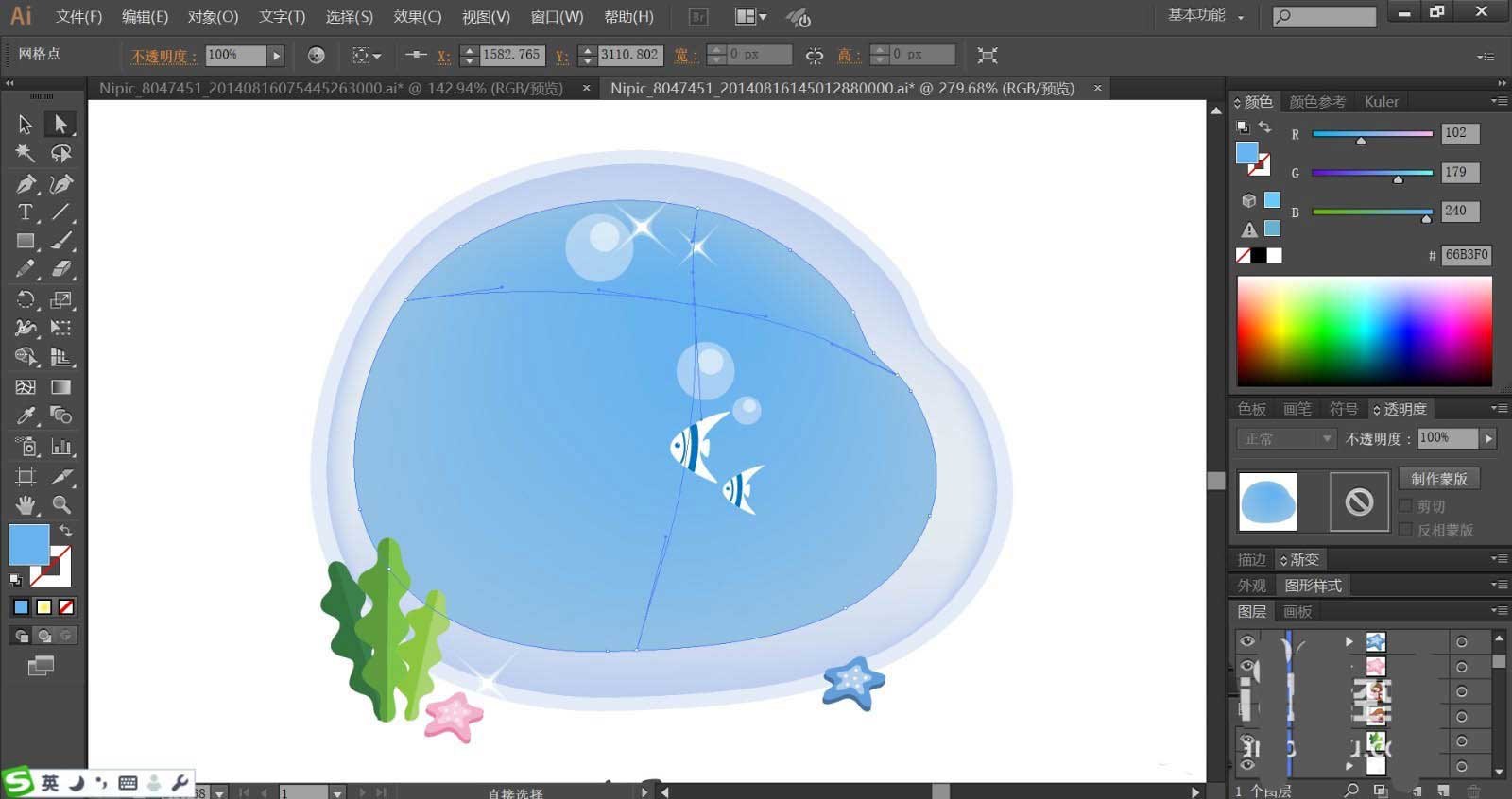This screenshot has width=1512, height=799.
Task: Open the 文件(F) menu
Action: [x=78, y=17]
